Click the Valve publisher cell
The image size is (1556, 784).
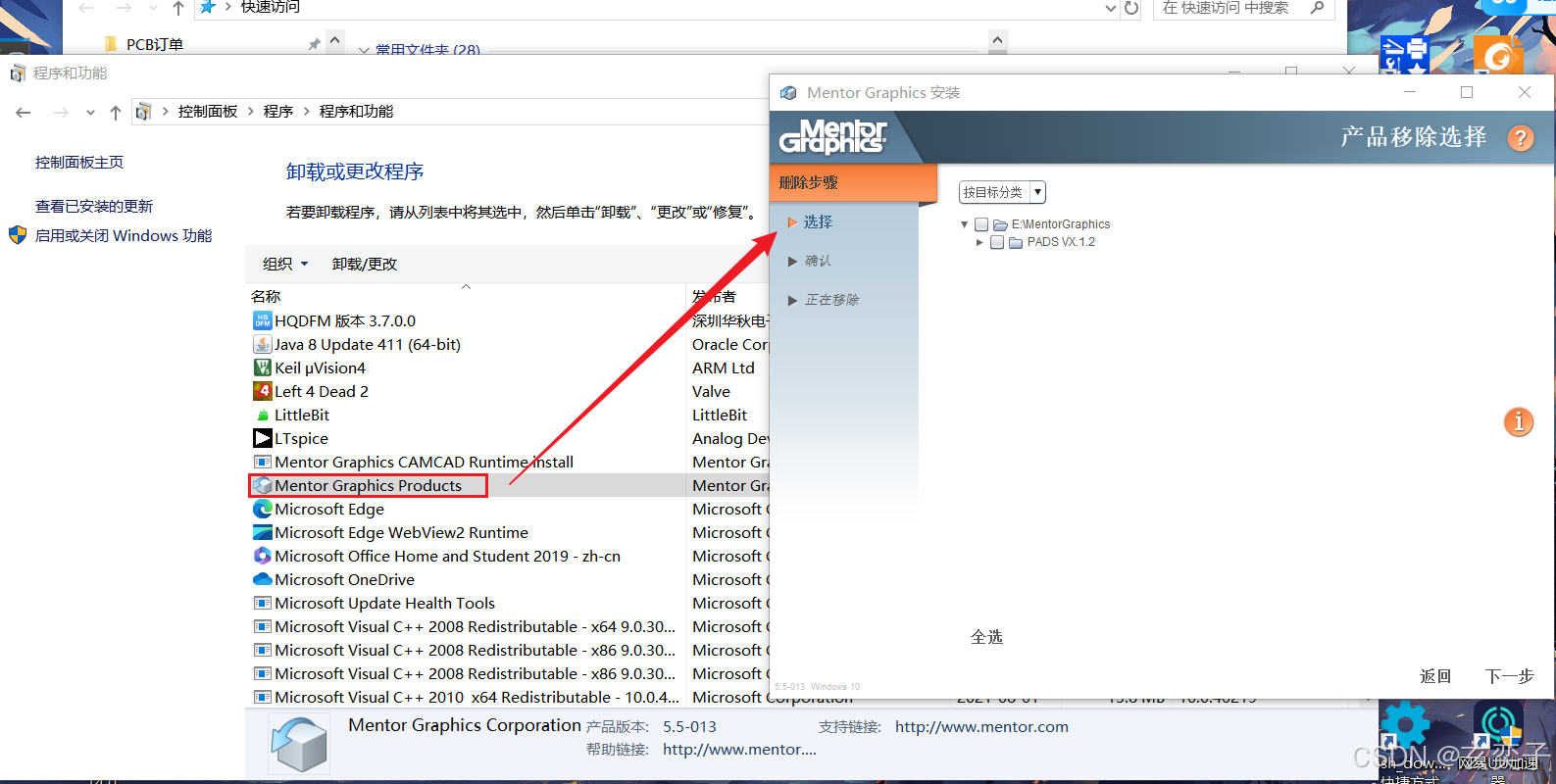pos(712,391)
